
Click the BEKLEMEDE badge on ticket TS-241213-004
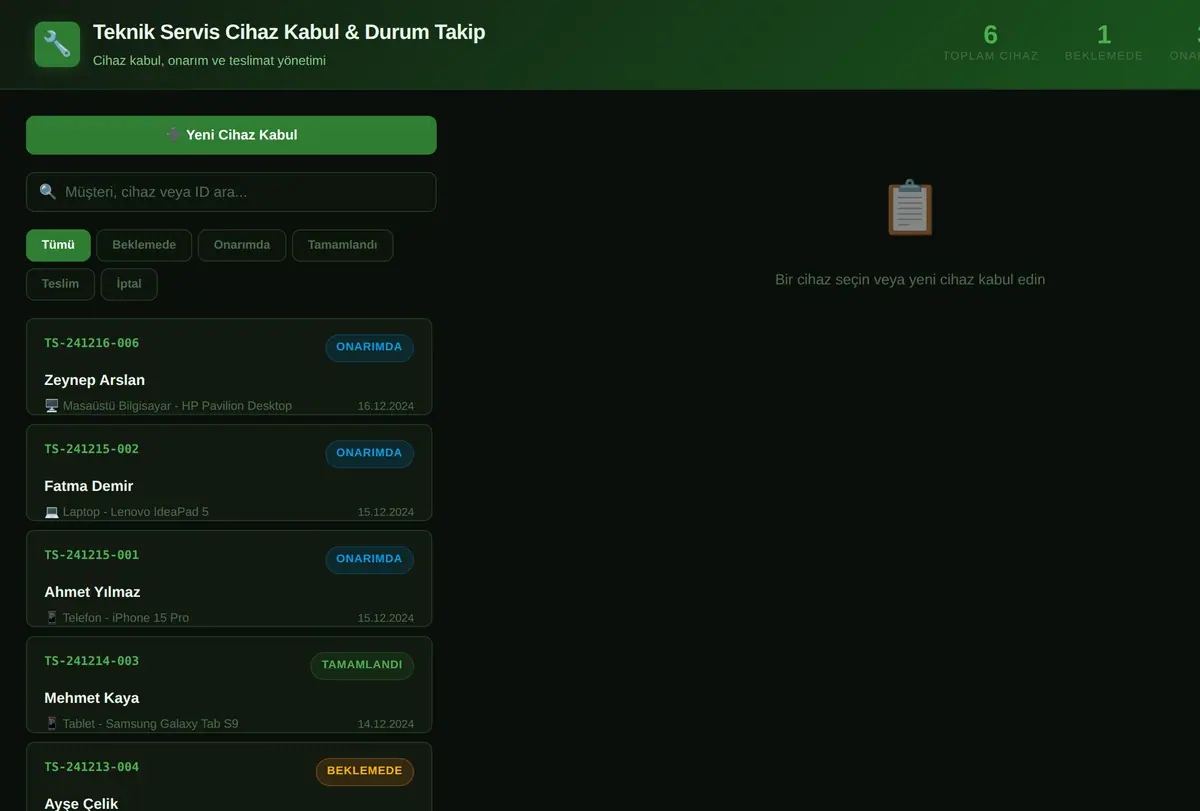365,772
